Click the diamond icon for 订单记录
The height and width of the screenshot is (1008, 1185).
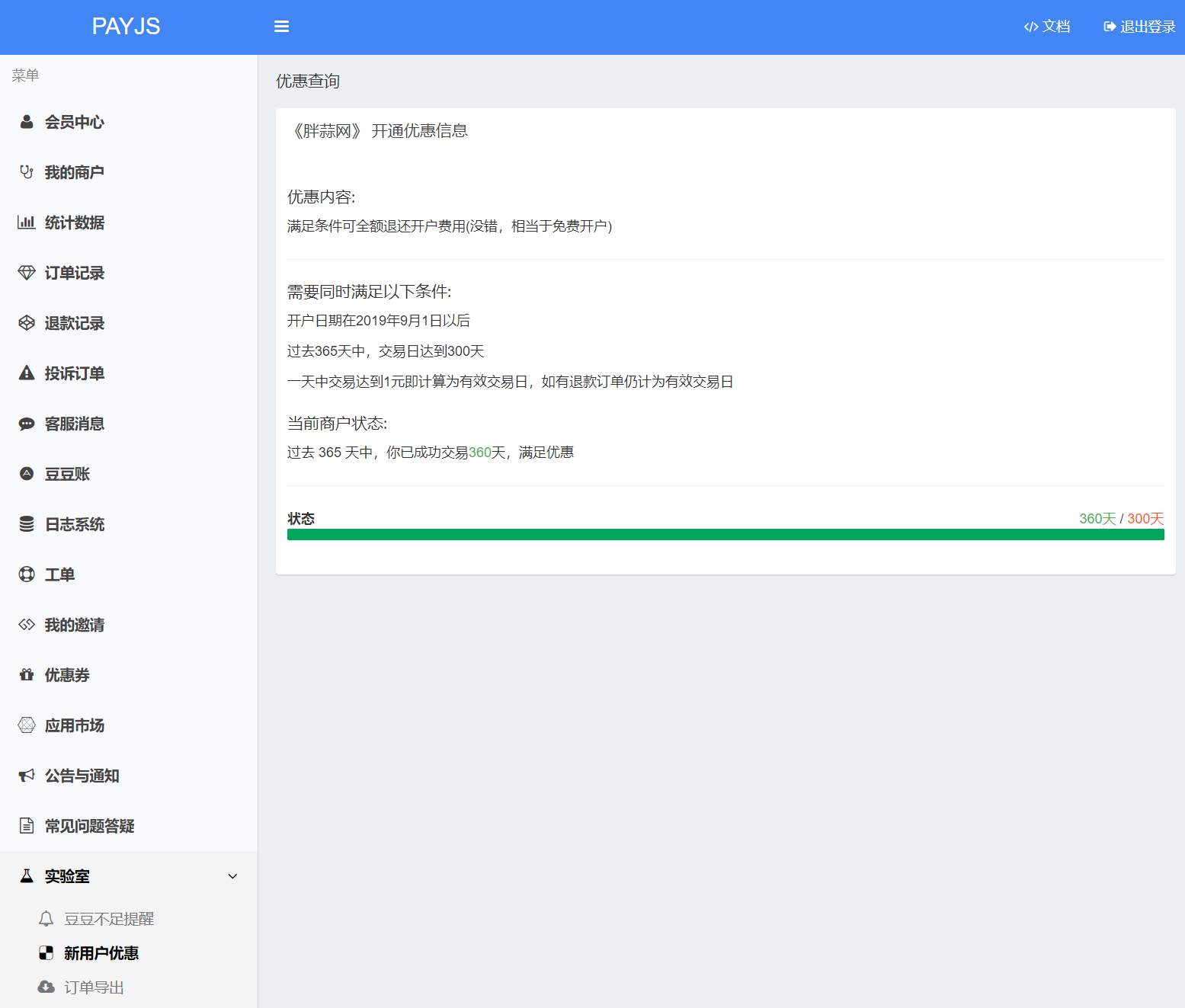click(27, 273)
